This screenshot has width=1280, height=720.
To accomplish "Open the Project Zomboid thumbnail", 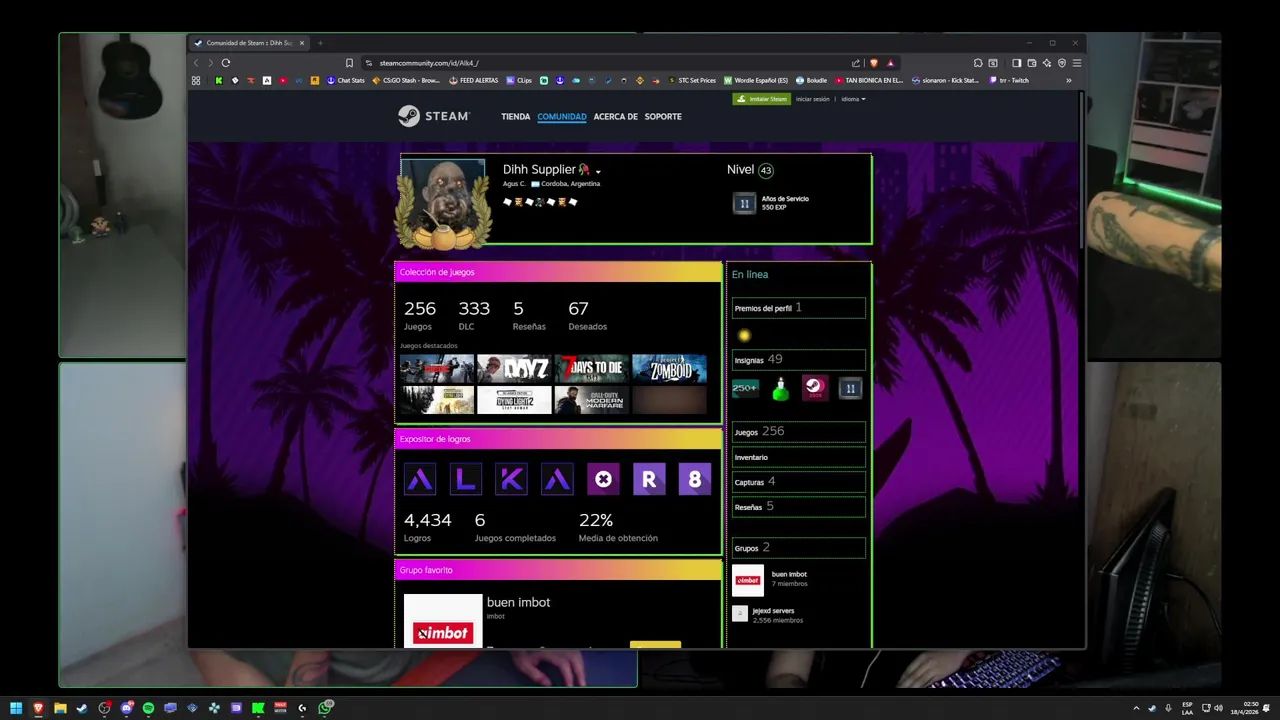I will point(669,369).
